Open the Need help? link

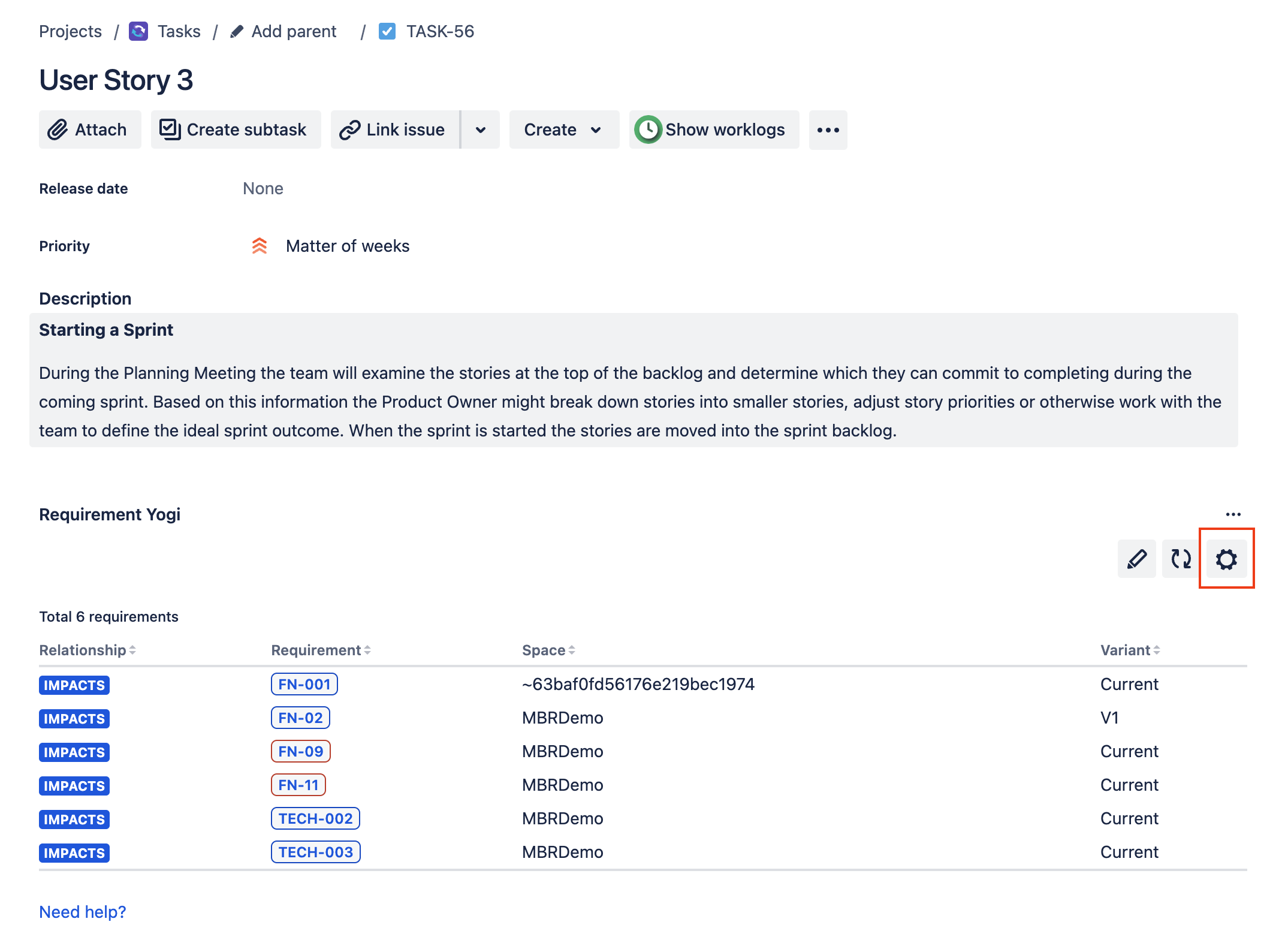pos(82,911)
